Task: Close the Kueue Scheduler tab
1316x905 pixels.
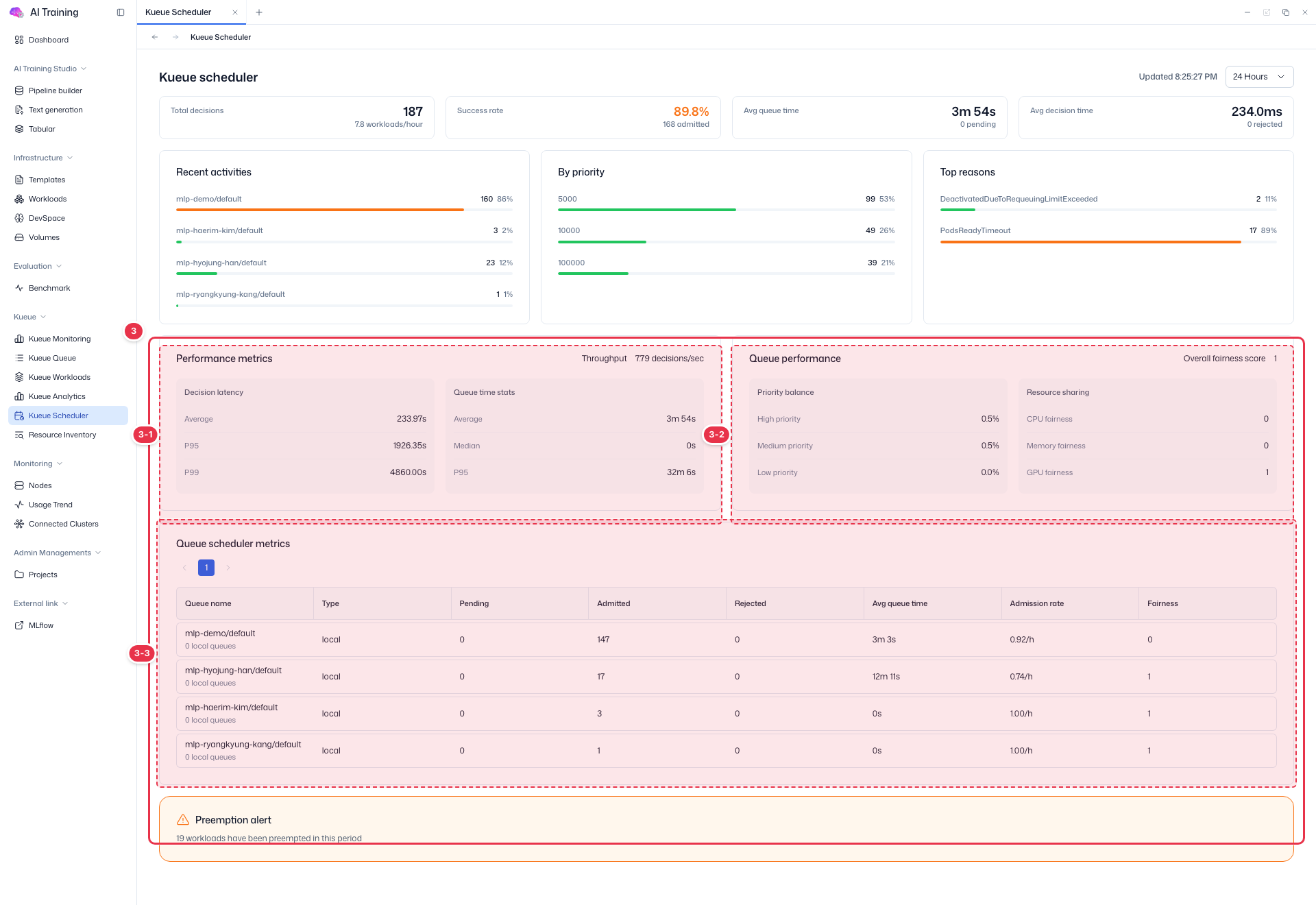Action: (235, 12)
